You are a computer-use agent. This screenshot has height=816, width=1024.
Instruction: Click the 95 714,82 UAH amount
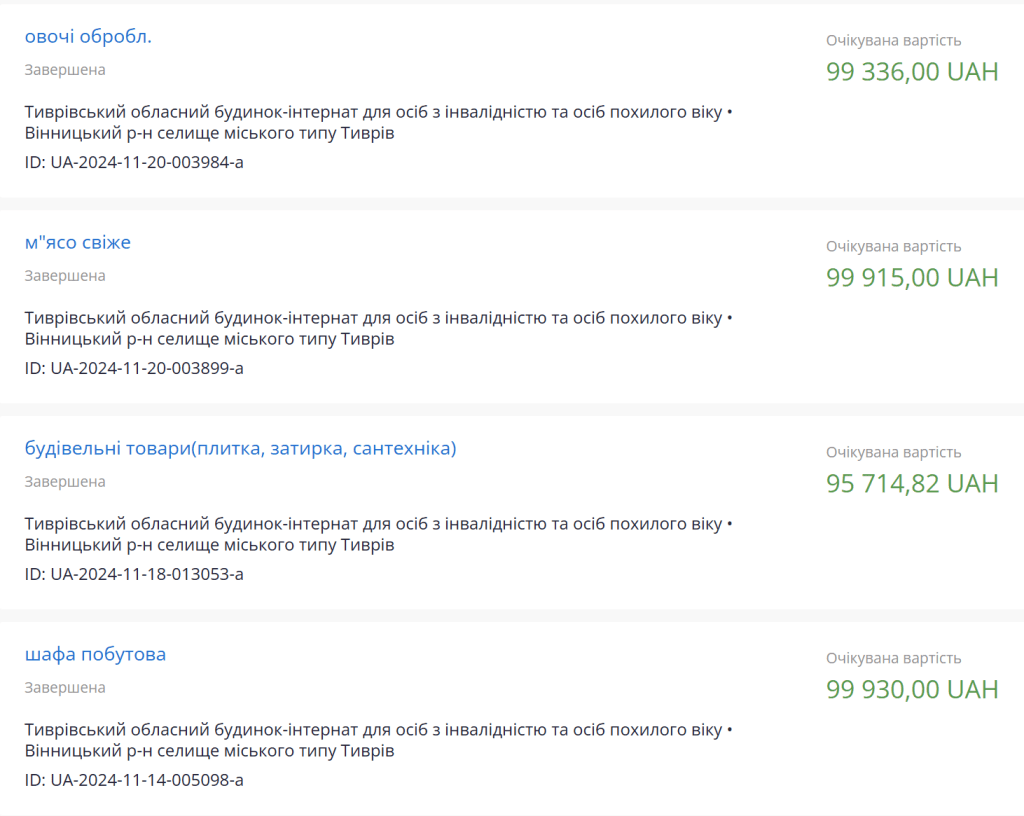912,484
